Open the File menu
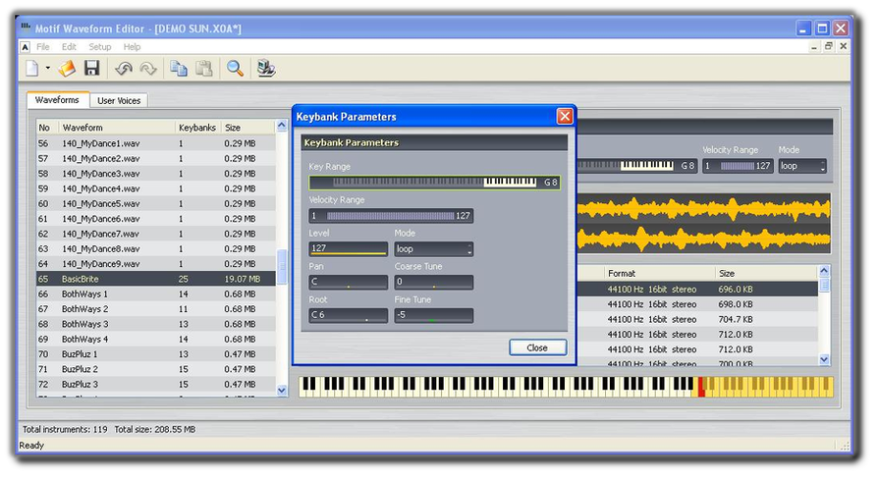 pos(43,47)
